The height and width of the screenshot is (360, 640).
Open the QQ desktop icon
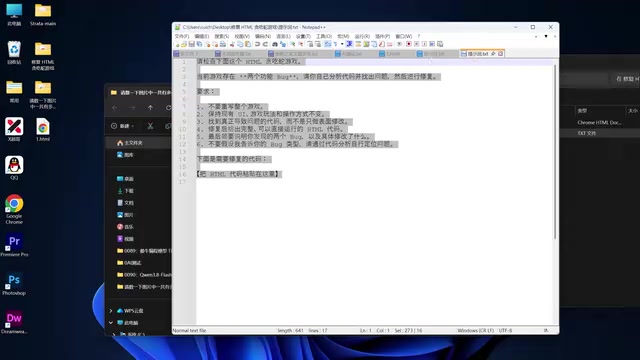(14, 168)
